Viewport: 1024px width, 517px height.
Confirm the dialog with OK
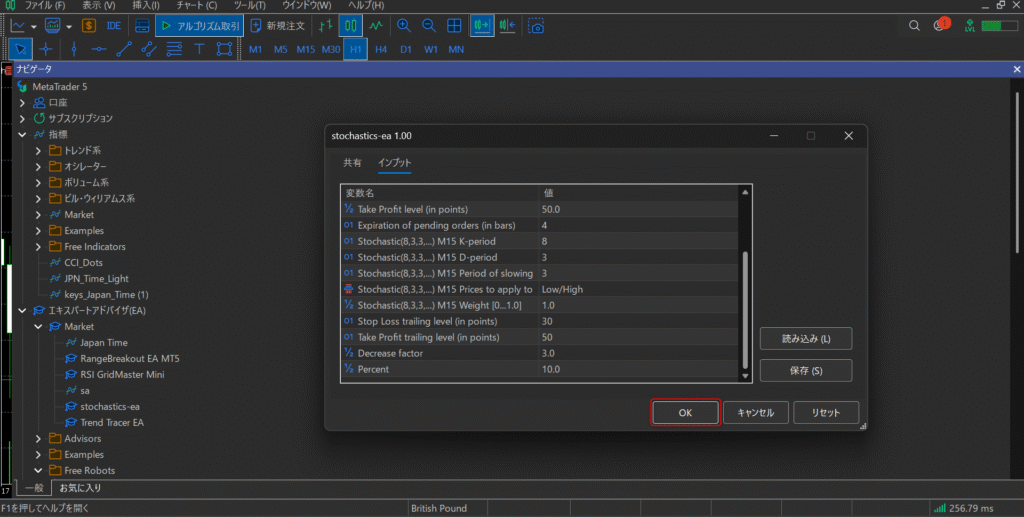tap(685, 413)
